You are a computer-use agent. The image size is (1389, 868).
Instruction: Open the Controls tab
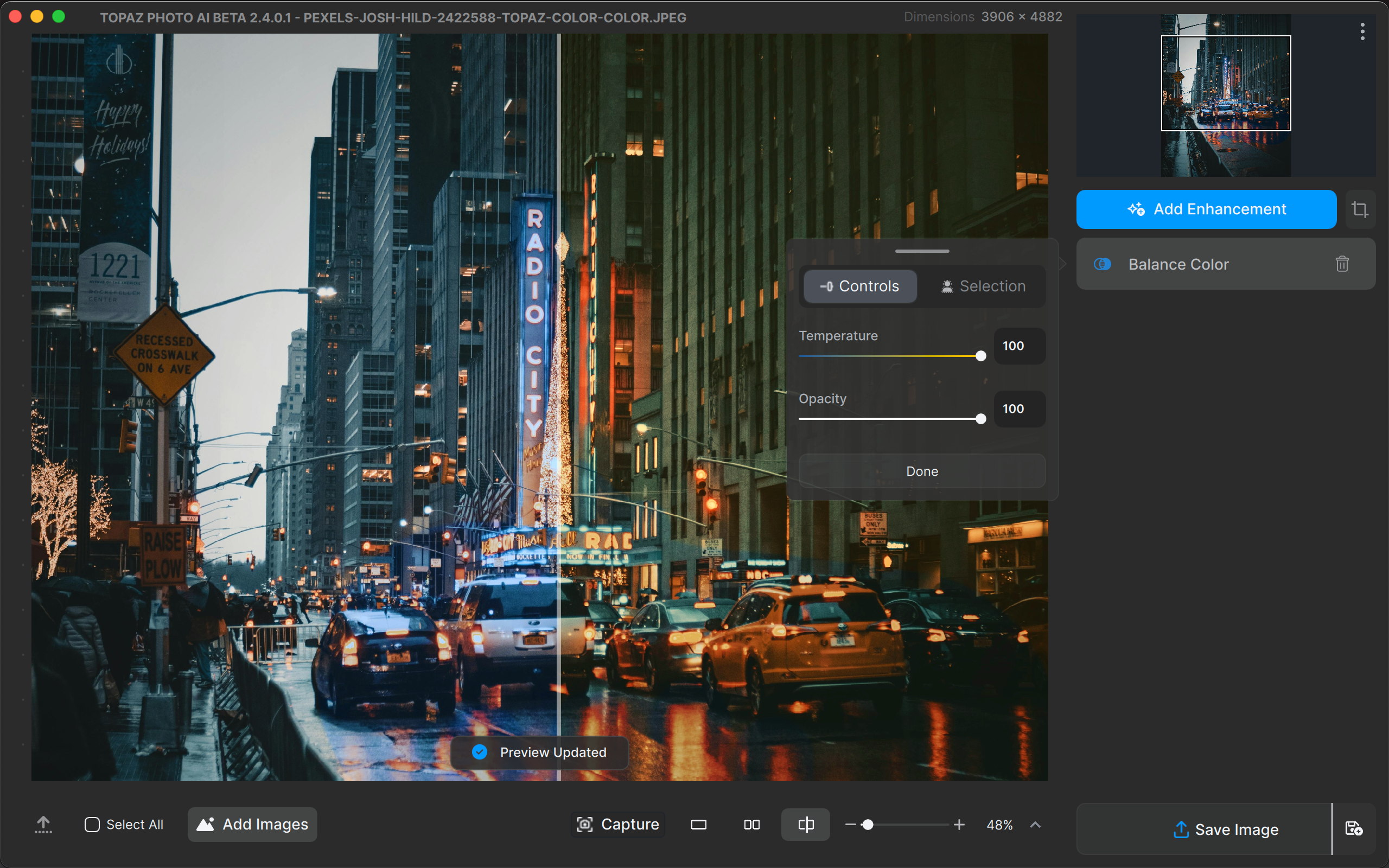pyautogui.click(x=860, y=286)
